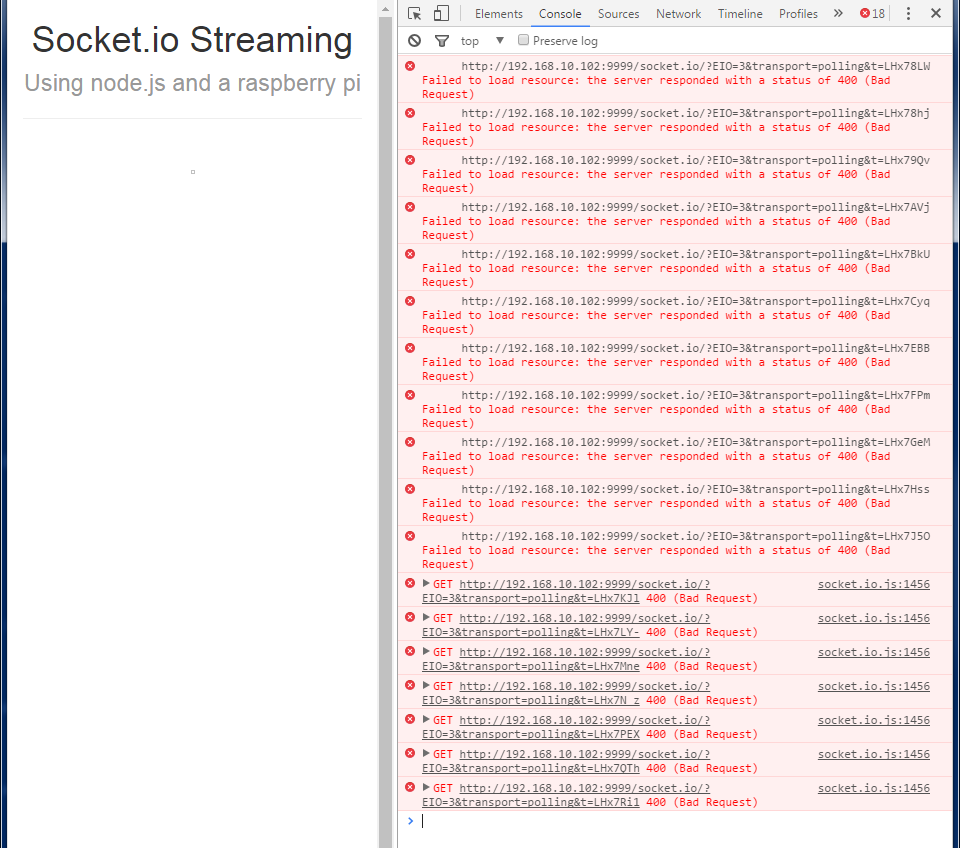Viewport: 960px width, 848px height.
Task: Click the URL ending t=LHx7AVj
Action: 696,207
